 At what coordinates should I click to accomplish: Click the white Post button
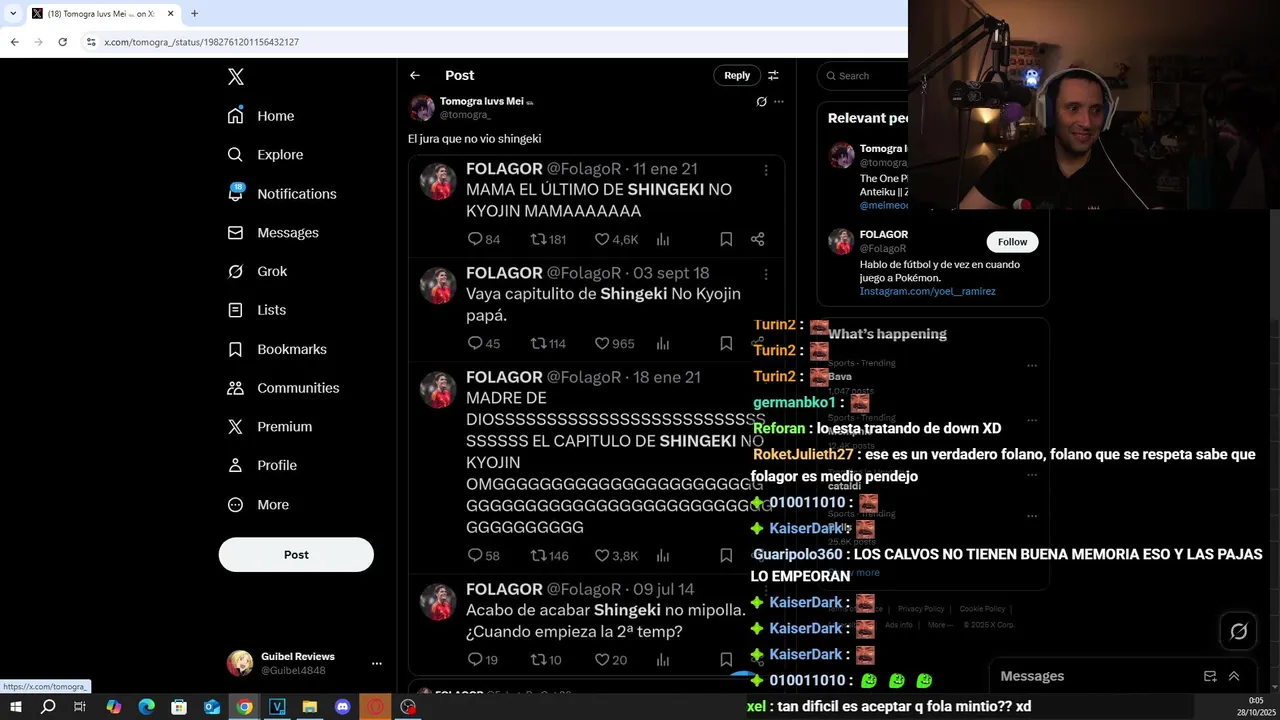[x=296, y=555]
